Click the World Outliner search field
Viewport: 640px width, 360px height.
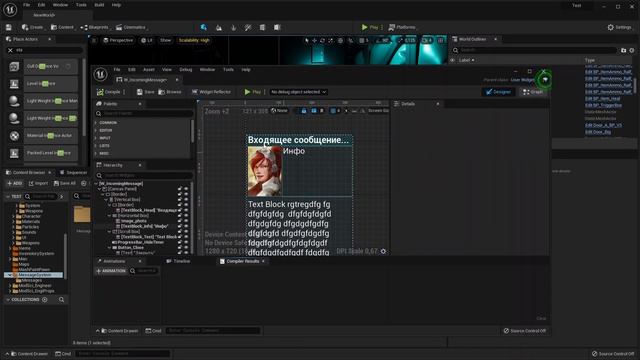pyautogui.click(x=535, y=50)
